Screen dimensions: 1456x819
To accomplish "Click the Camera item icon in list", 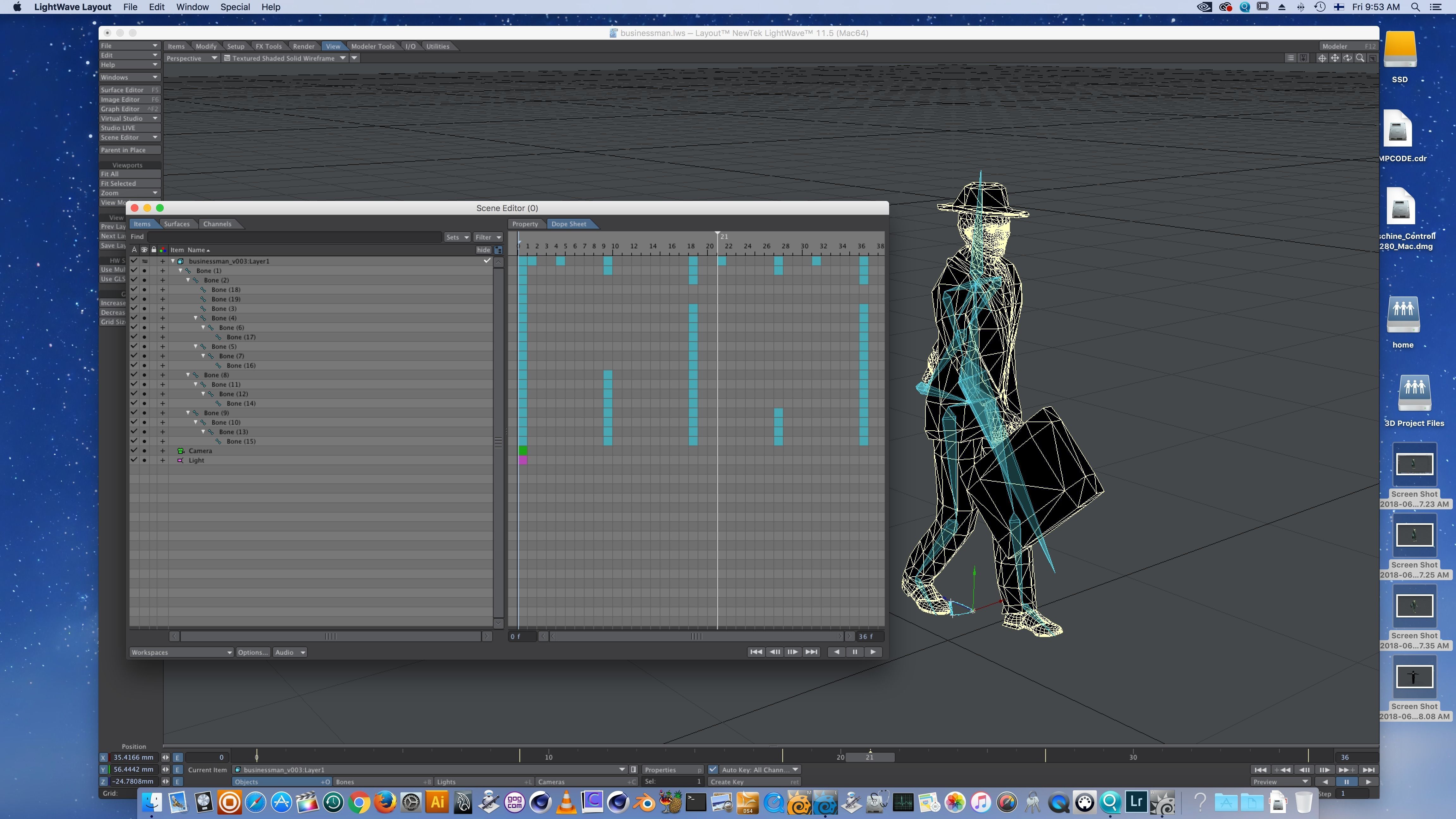I will [x=181, y=451].
